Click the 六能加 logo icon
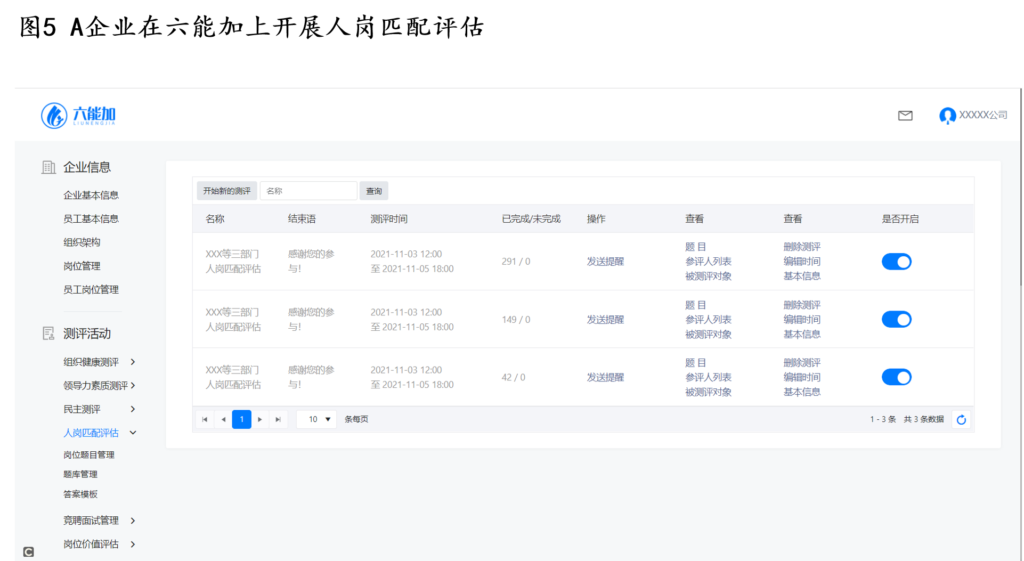This screenshot has height=561, width=1024. click(x=54, y=116)
